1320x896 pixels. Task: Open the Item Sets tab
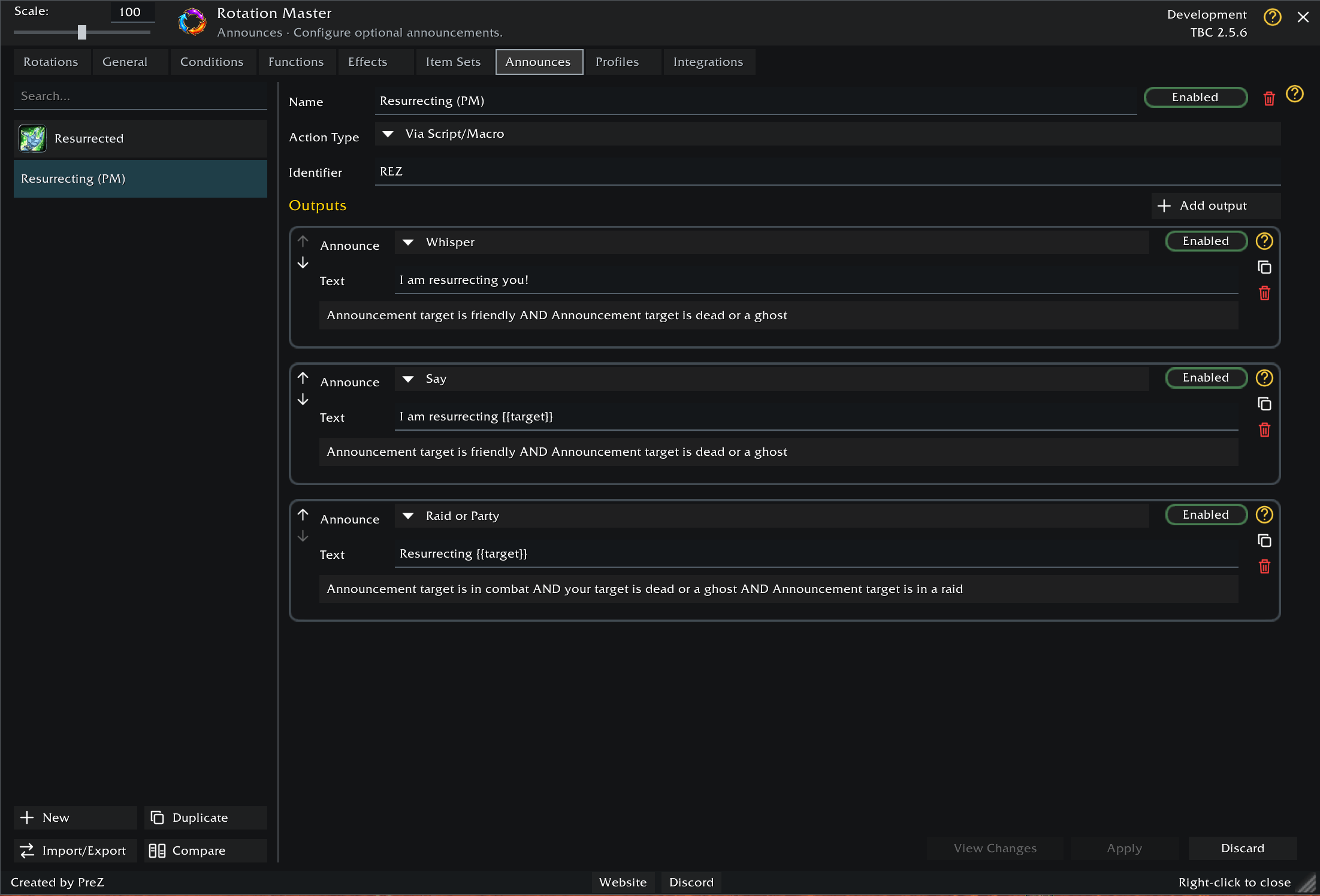[454, 62]
